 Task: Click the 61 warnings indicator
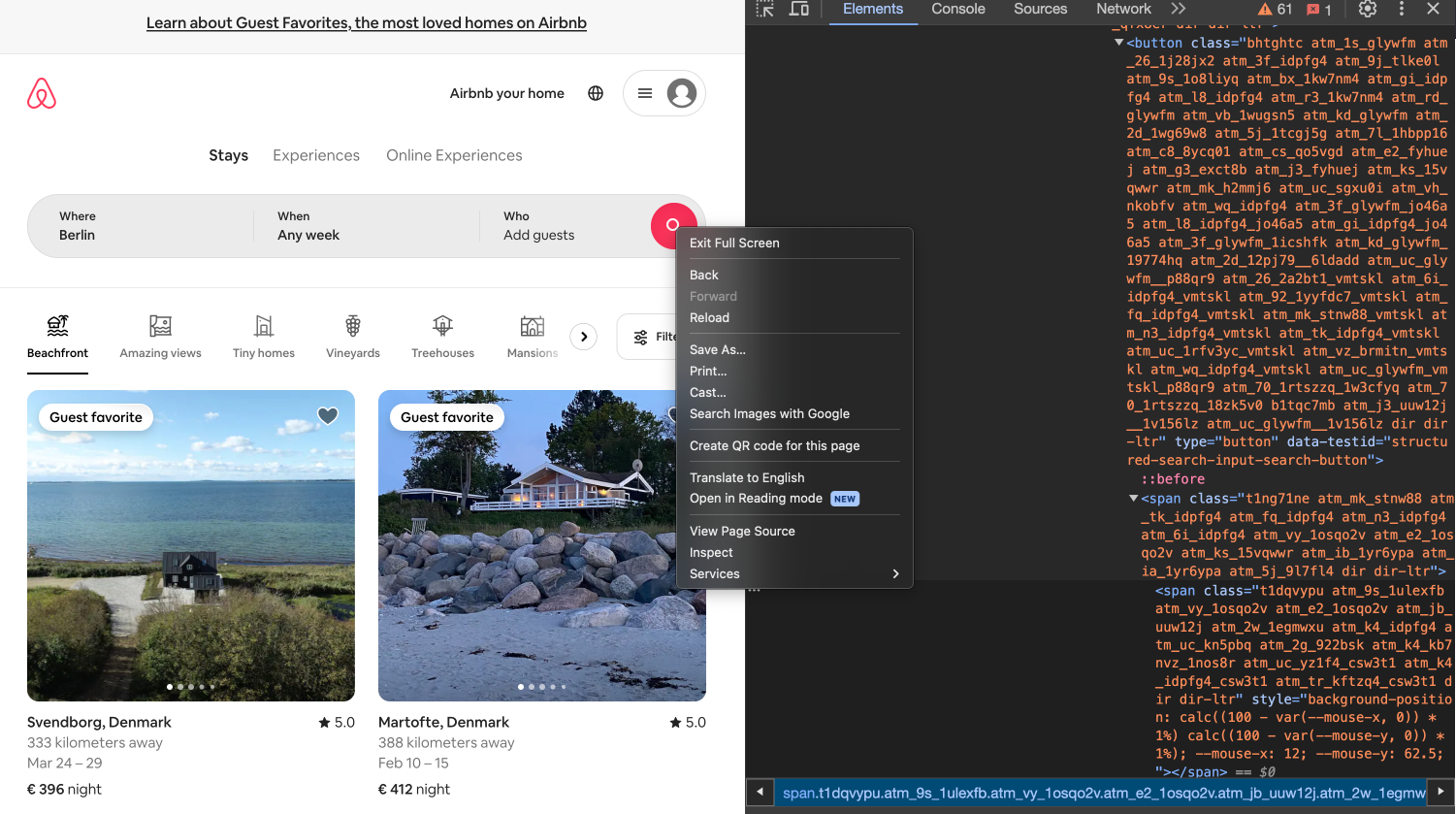[x=1275, y=9]
